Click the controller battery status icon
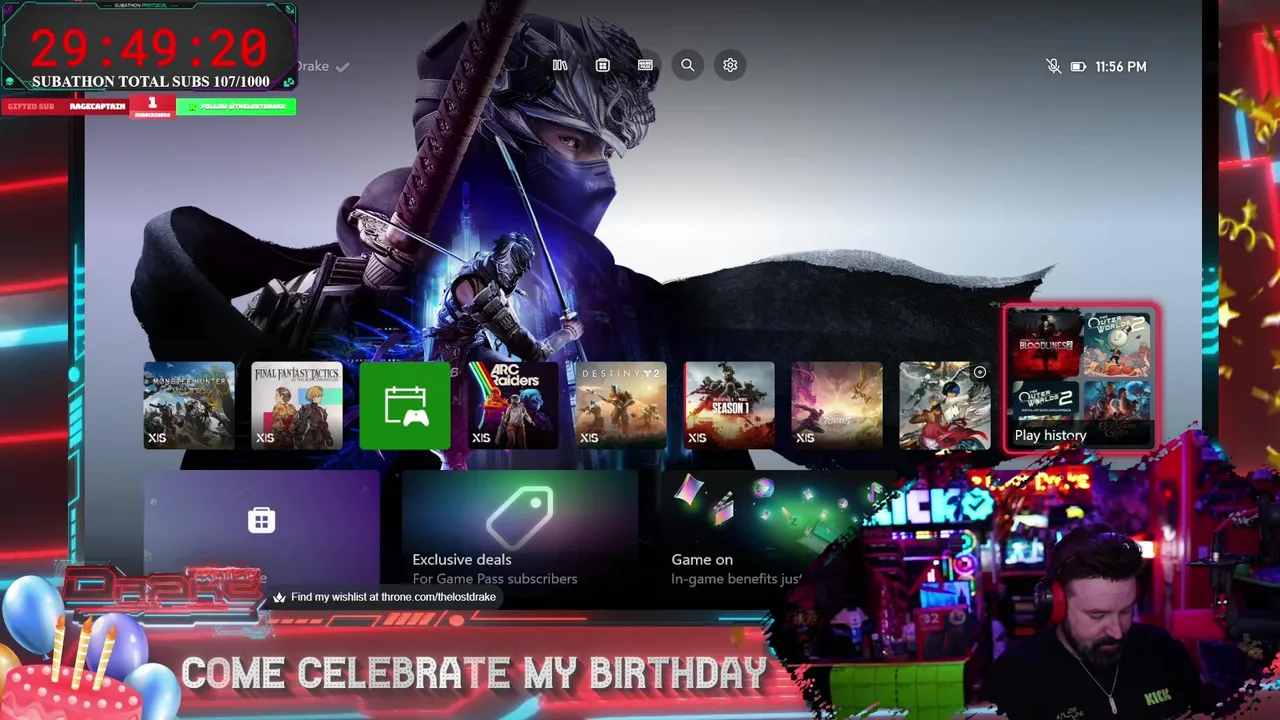 1078,67
